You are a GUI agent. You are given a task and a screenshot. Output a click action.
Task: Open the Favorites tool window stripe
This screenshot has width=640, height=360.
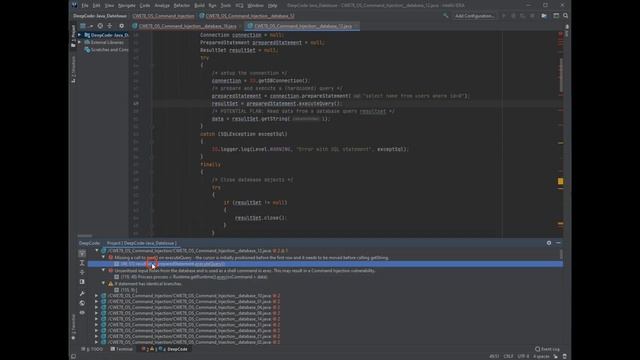coord(73,327)
